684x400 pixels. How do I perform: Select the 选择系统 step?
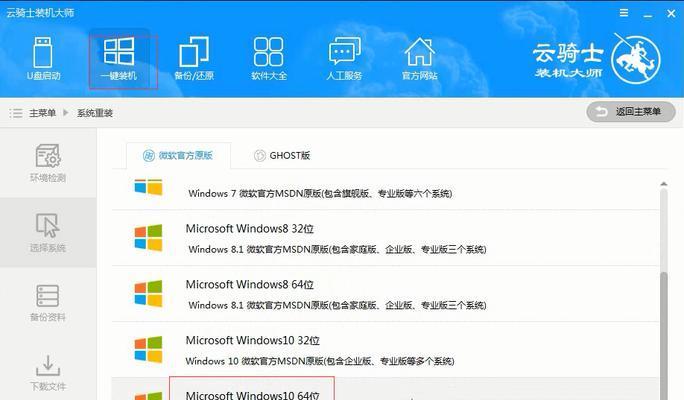[x=48, y=232]
